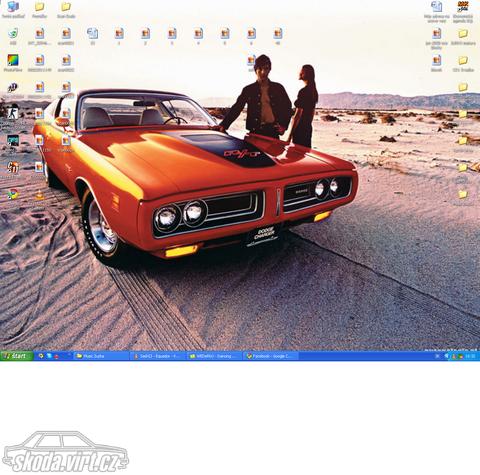Launch Google Chrome from the desktop

pos(13,194)
